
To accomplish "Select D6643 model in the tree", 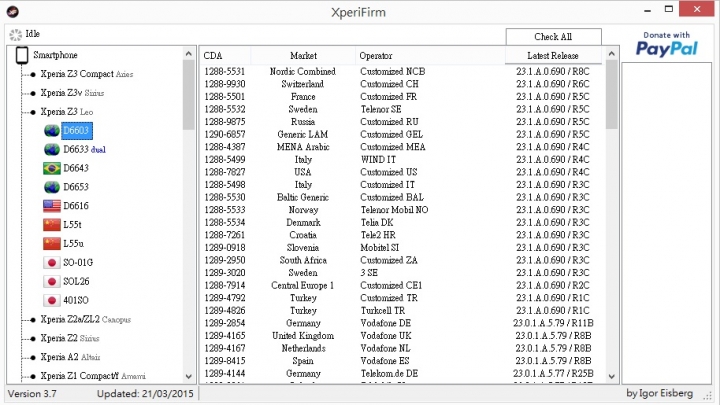I will point(76,169).
